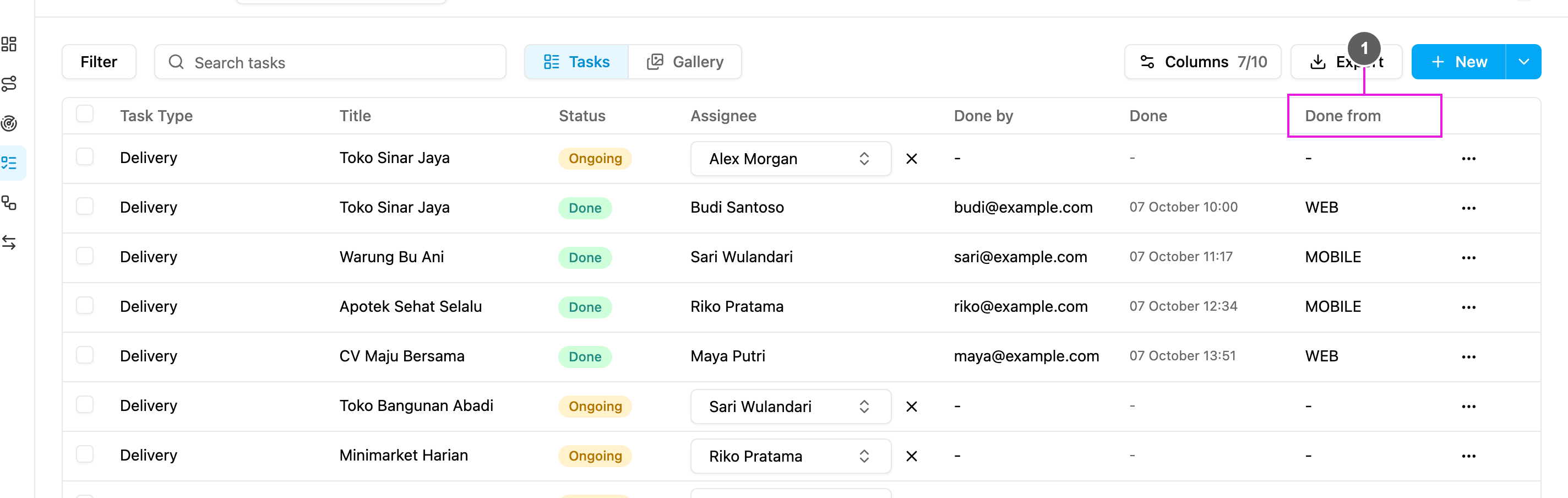Check the Minimarket Harian row checkbox

click(85, 453)
